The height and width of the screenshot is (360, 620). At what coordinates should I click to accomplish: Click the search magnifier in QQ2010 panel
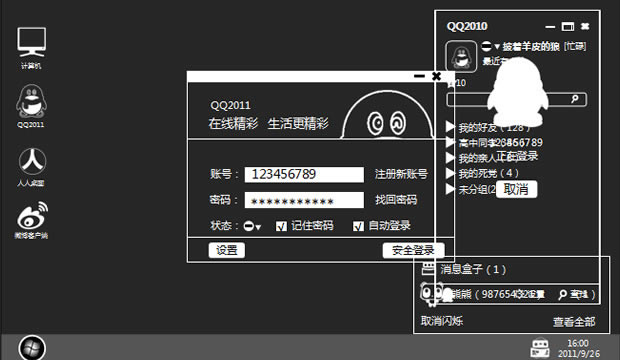[575, 99]
